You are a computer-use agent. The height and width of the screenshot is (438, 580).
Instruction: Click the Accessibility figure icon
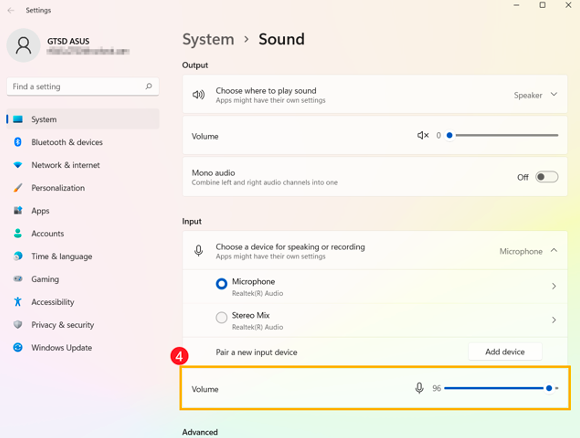pyautogui.click(x=18, y=302)
